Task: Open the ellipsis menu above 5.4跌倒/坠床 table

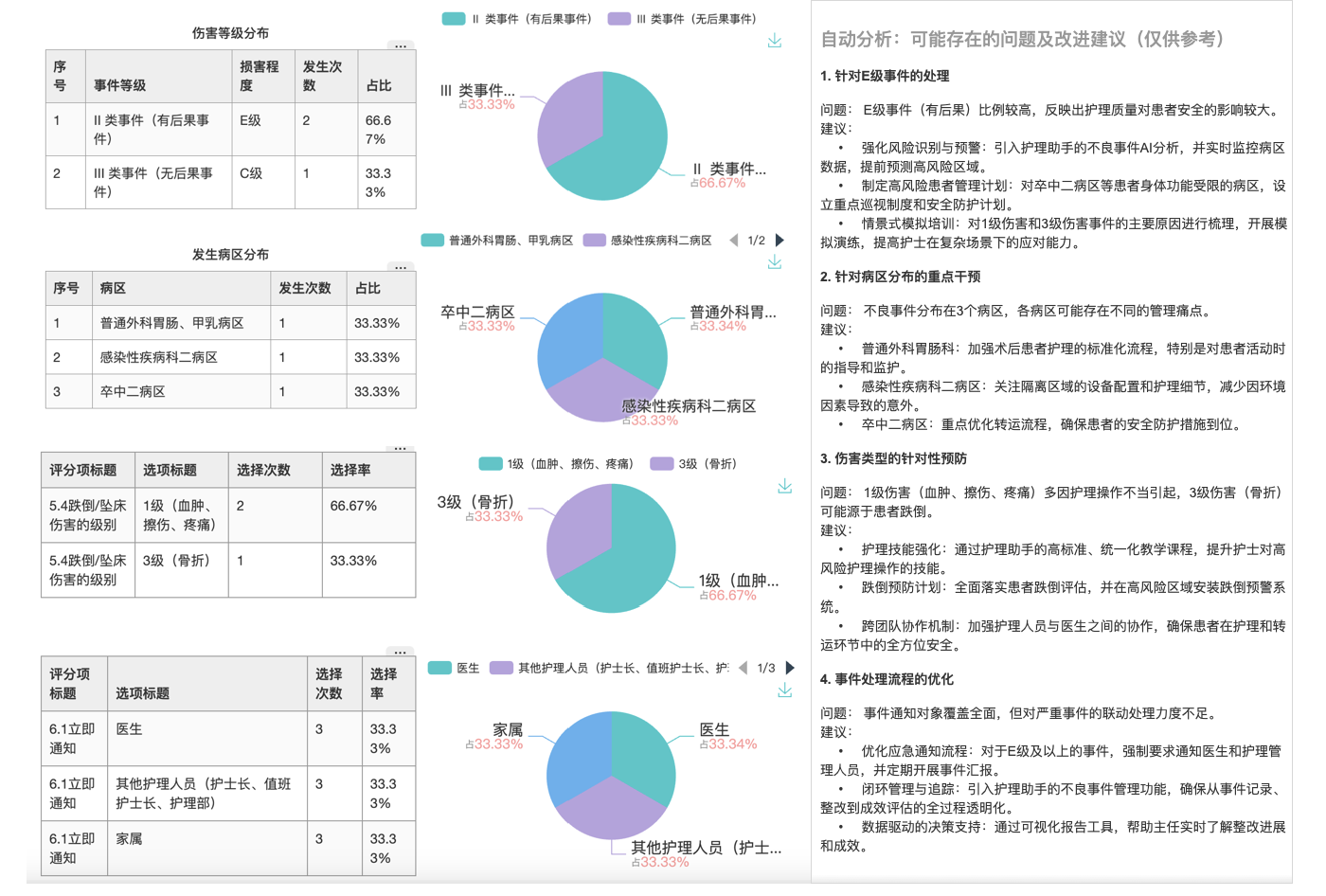Action: tap(401, 448)
